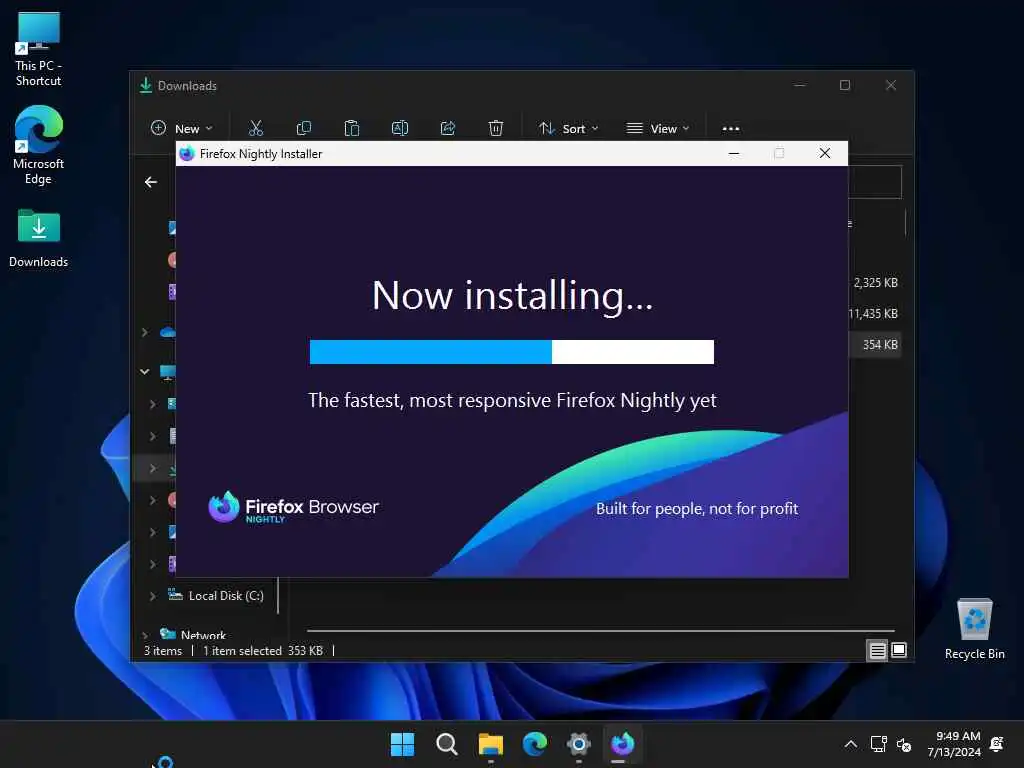This screenshot has width=1024, height=768.
Task: Expand the OneDrive cloud tree node
Action: 144,332
